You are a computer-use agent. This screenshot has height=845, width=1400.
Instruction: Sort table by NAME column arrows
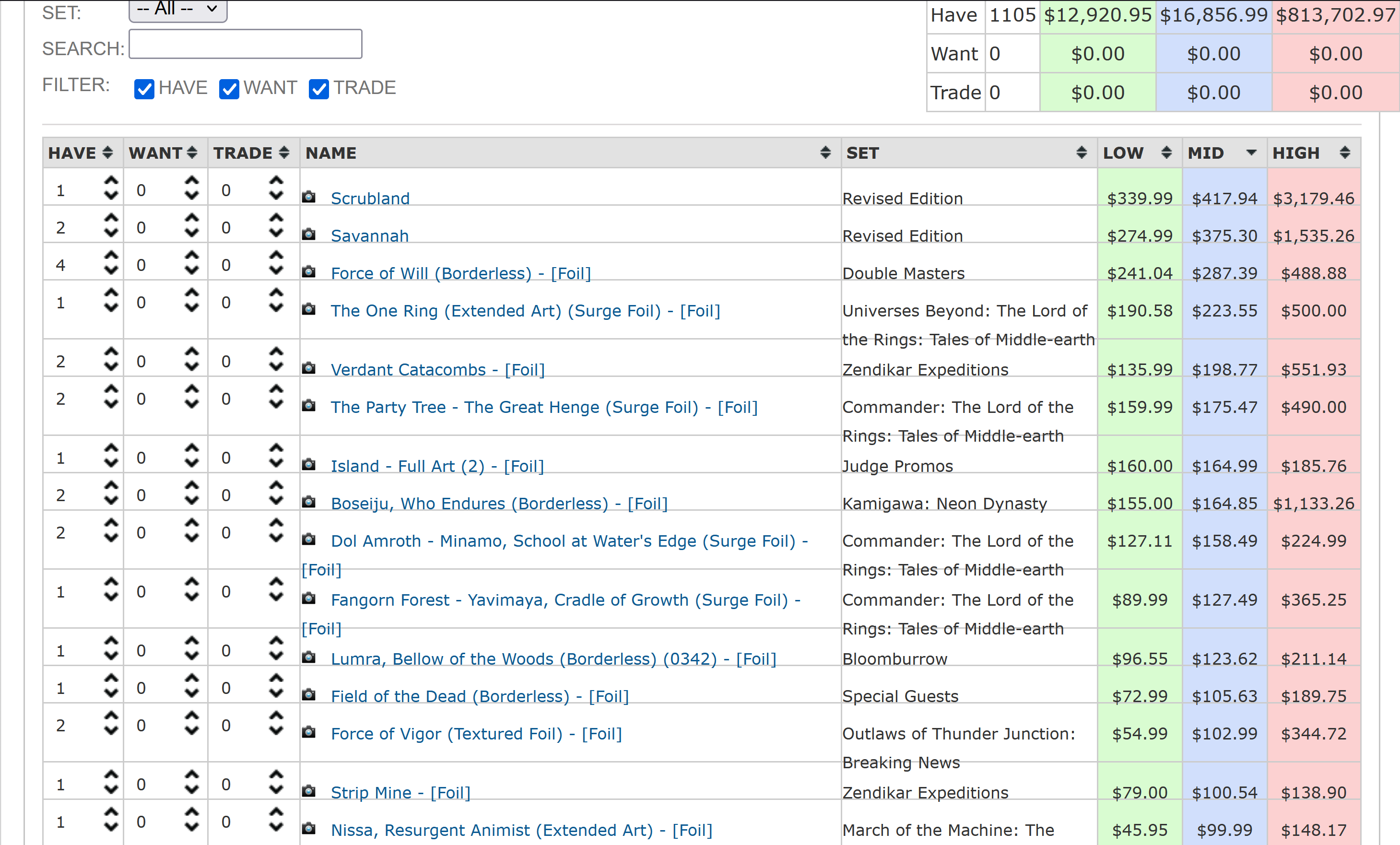[x=825, y=153]
